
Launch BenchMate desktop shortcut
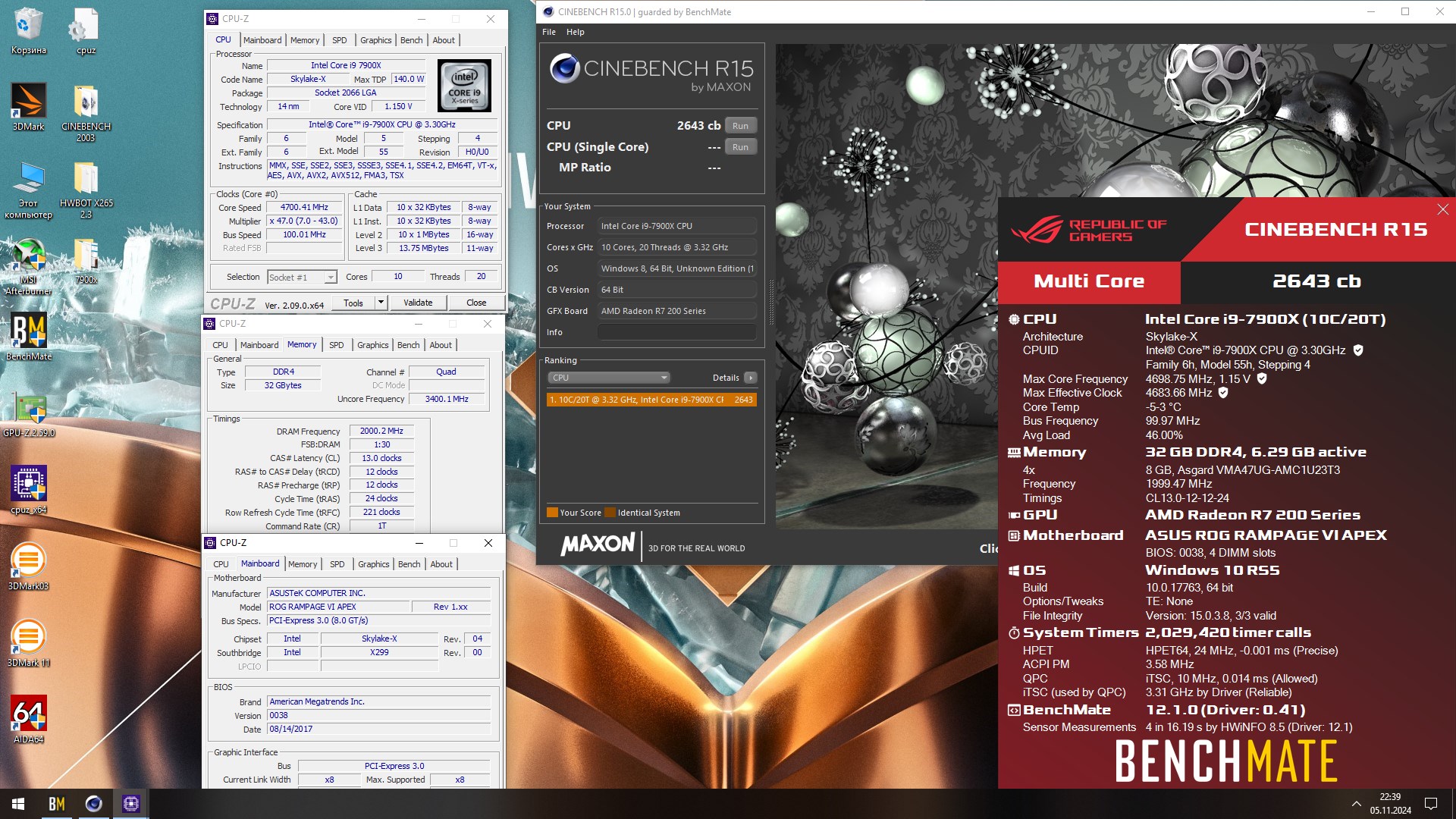click(29, 337)
